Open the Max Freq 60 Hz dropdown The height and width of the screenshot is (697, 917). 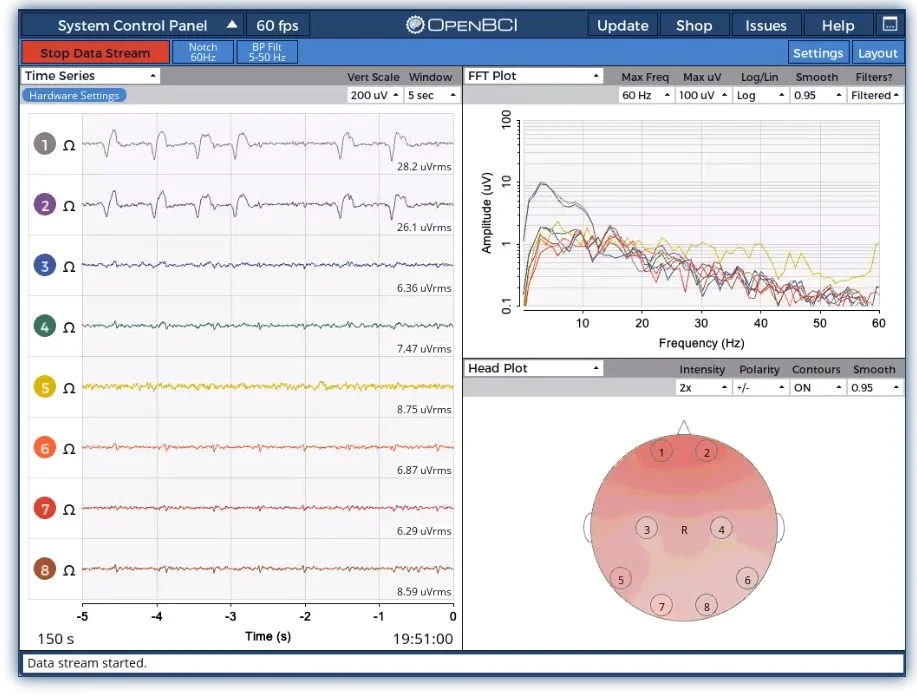click(645, 95)
